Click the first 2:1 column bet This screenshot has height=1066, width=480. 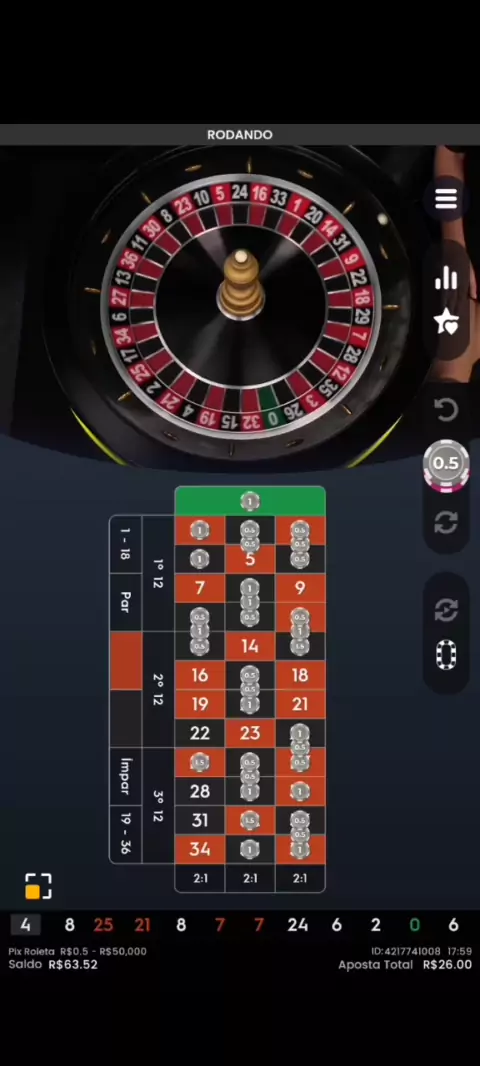click(x=200, y=878)
